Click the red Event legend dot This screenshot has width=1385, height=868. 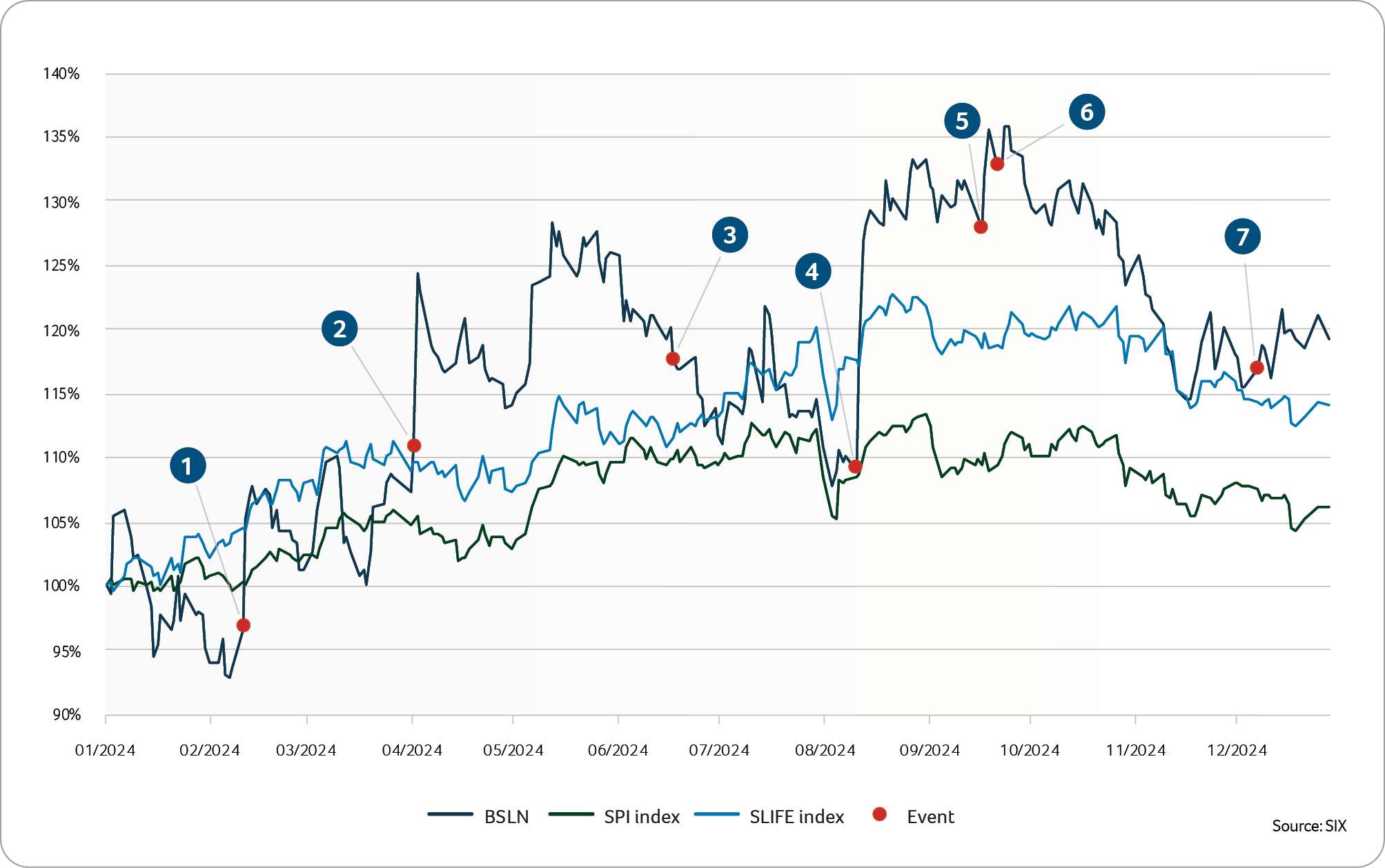click(x=880, y=815)
